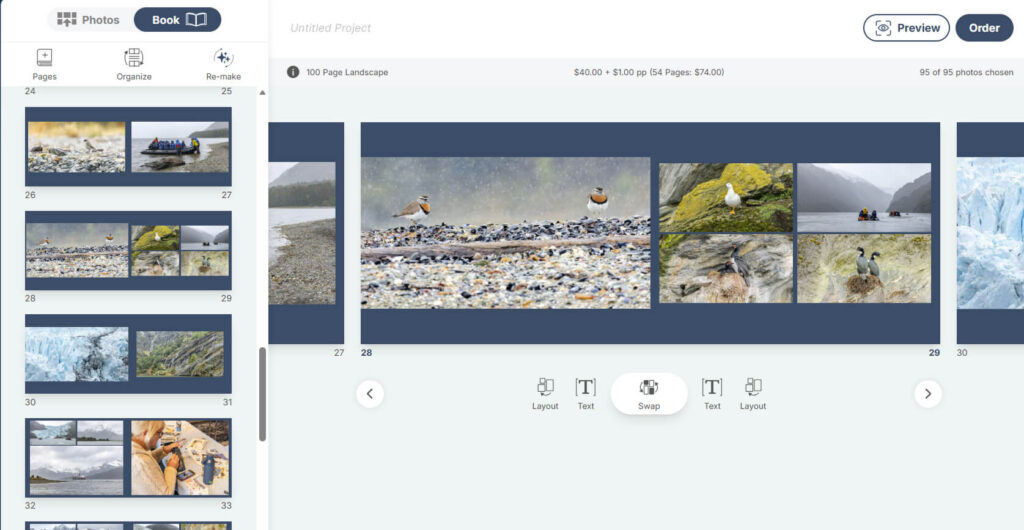Image resolution: width=1024 pixels, height=530 pixels.
Task: Select the kayaks in misty fjord photo
Action: click(864, 198)
